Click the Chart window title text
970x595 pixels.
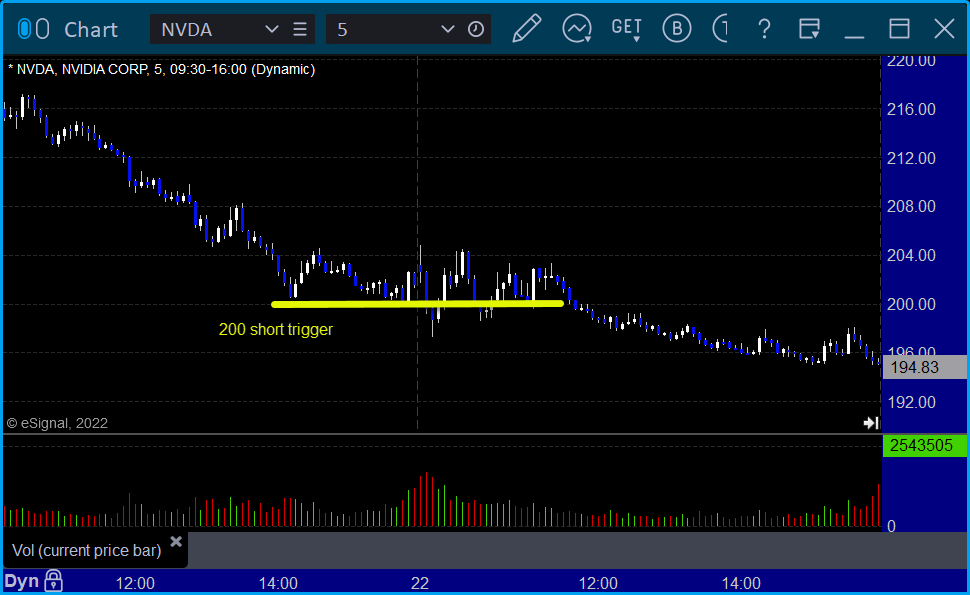click(91, 30)
